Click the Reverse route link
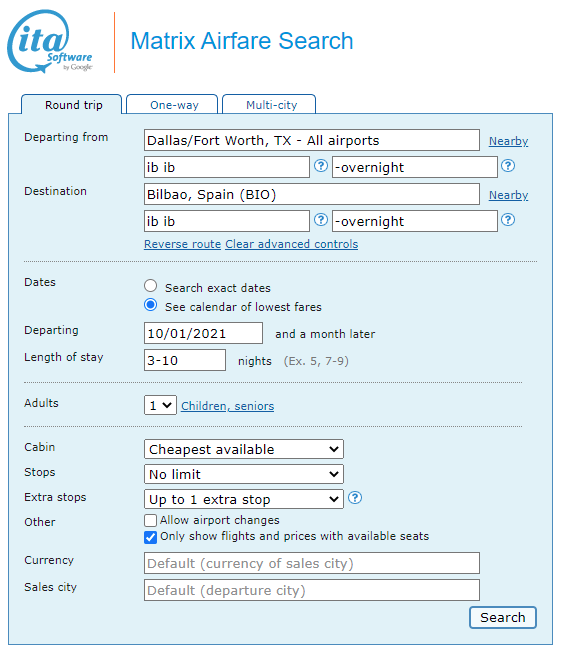The height and width of the screenshot is (657, 572). pos(182,244)
